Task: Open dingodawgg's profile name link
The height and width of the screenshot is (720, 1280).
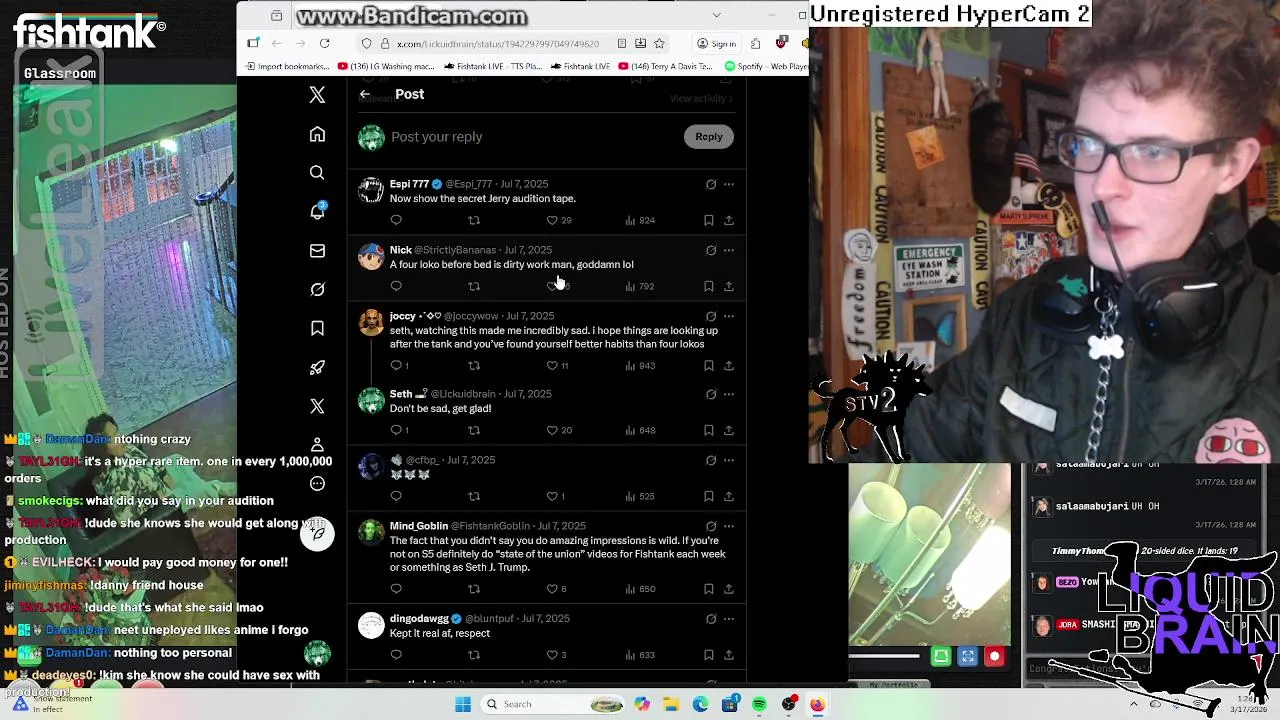Action: pos(419,618)
